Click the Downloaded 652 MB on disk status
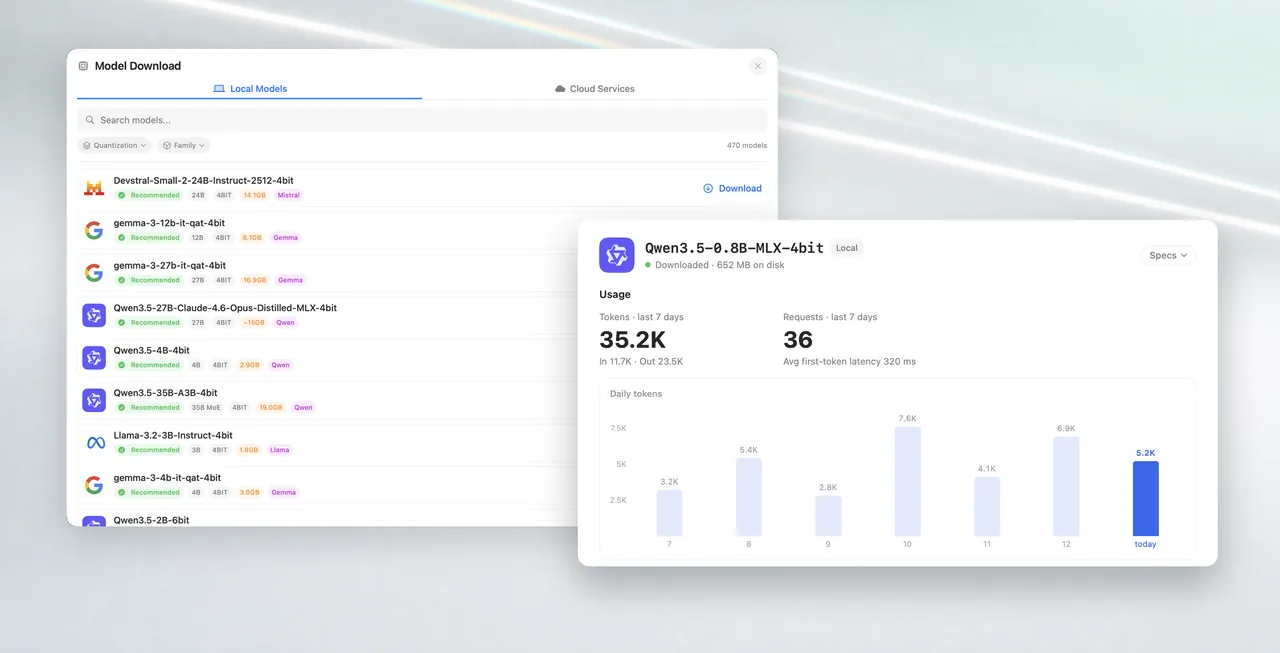 (714, 265)
